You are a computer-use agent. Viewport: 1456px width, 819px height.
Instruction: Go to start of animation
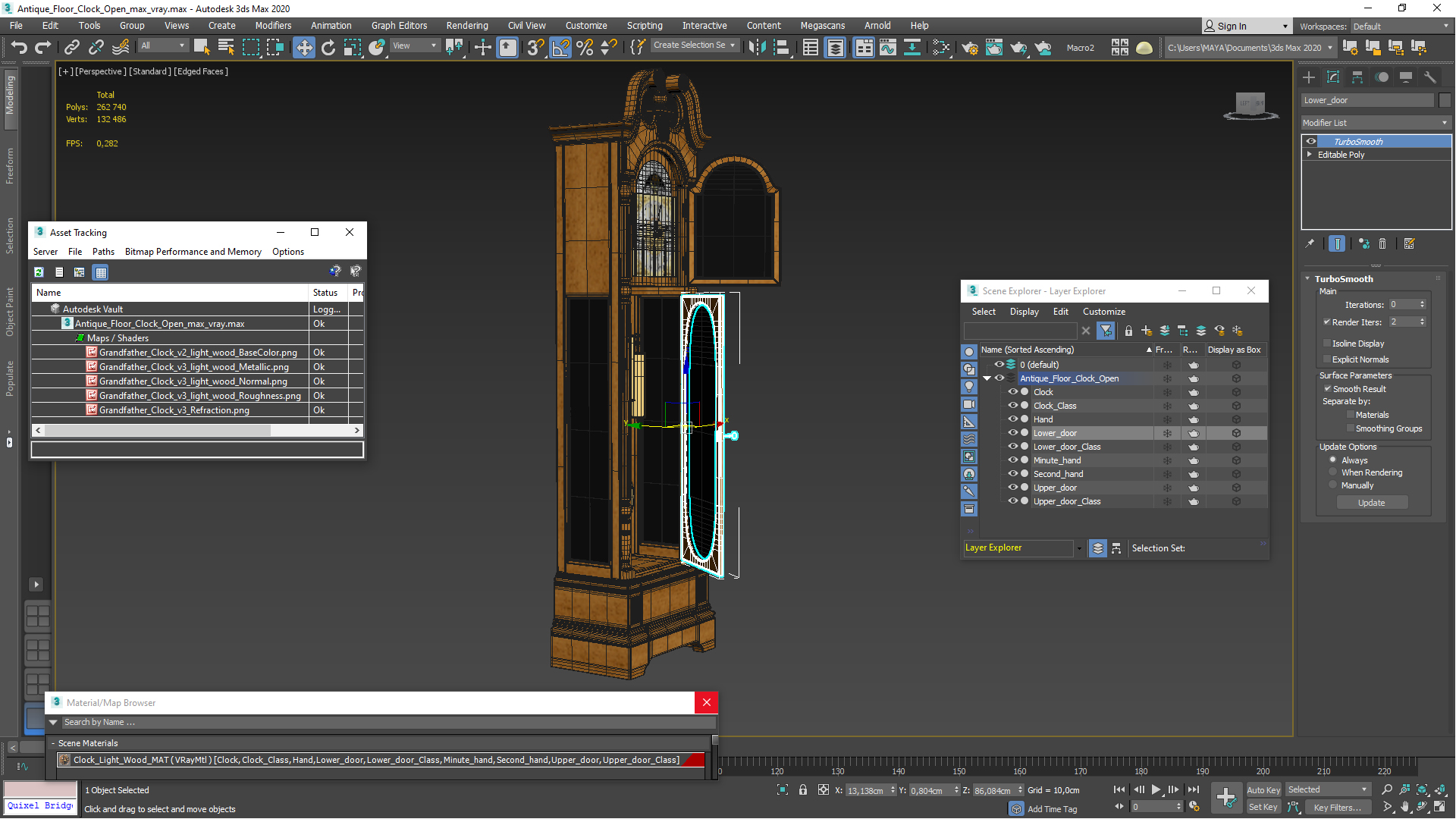[1119, 789]
